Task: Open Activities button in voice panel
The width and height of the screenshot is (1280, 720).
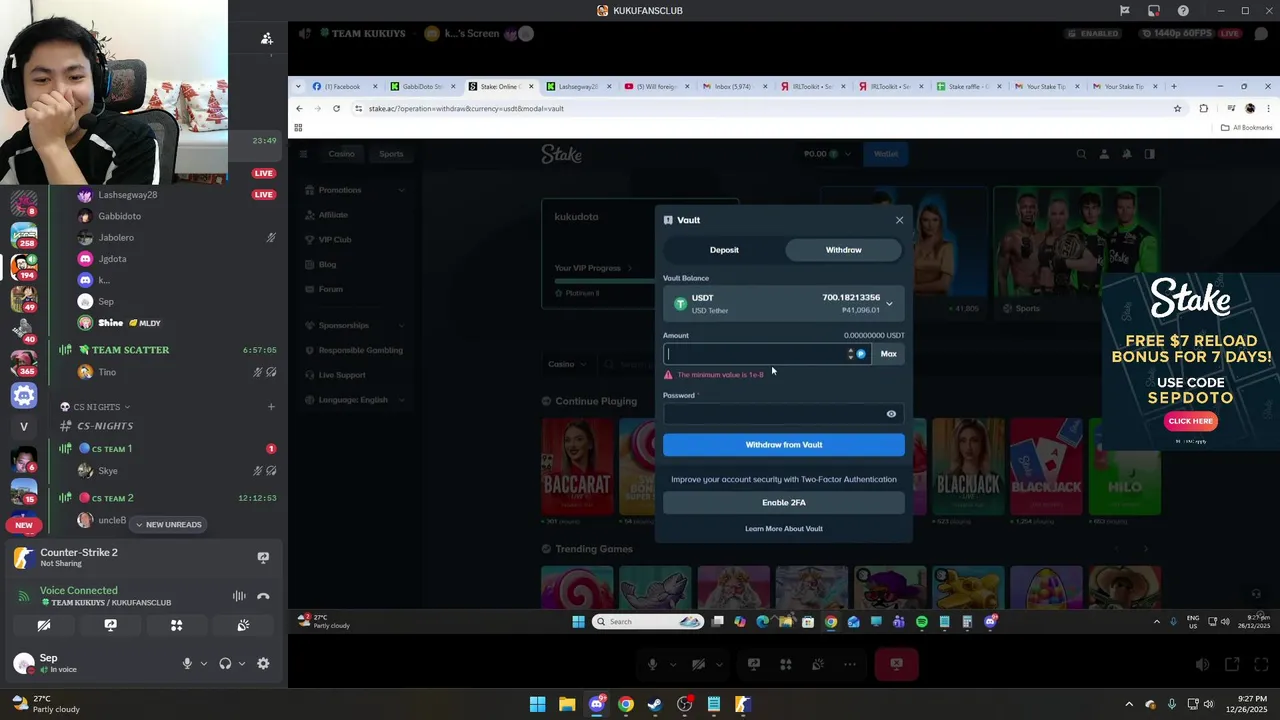Action: point(176,625)
